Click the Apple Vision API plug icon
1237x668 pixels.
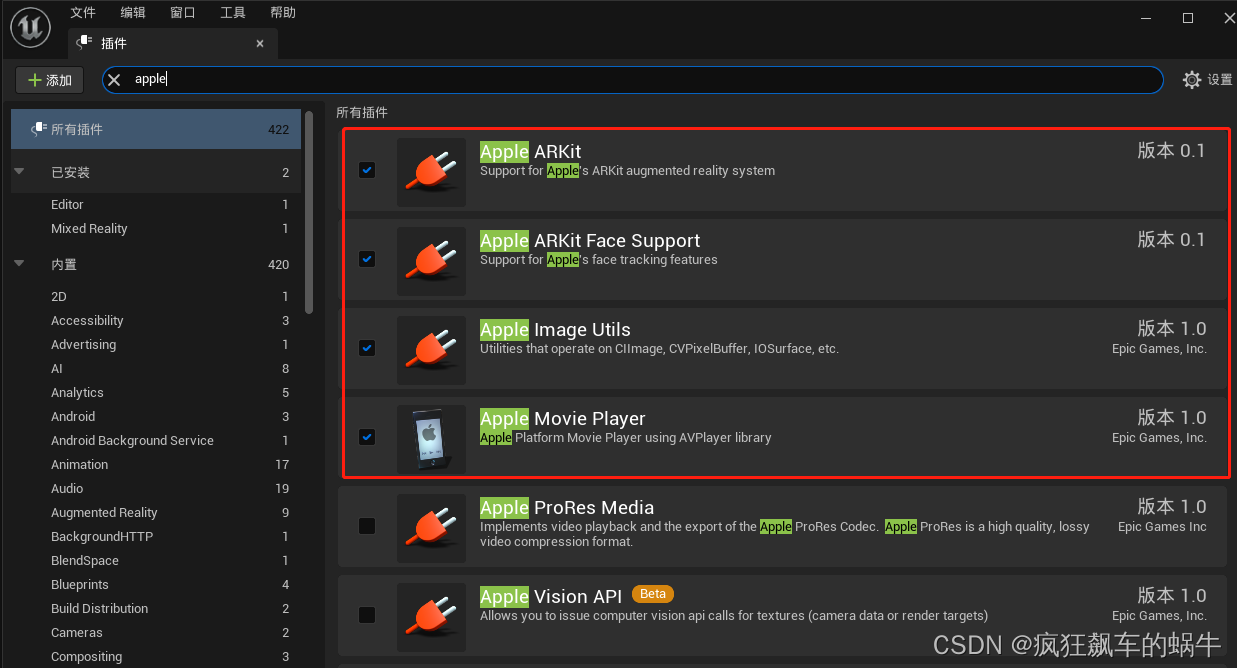click(431, 617)
